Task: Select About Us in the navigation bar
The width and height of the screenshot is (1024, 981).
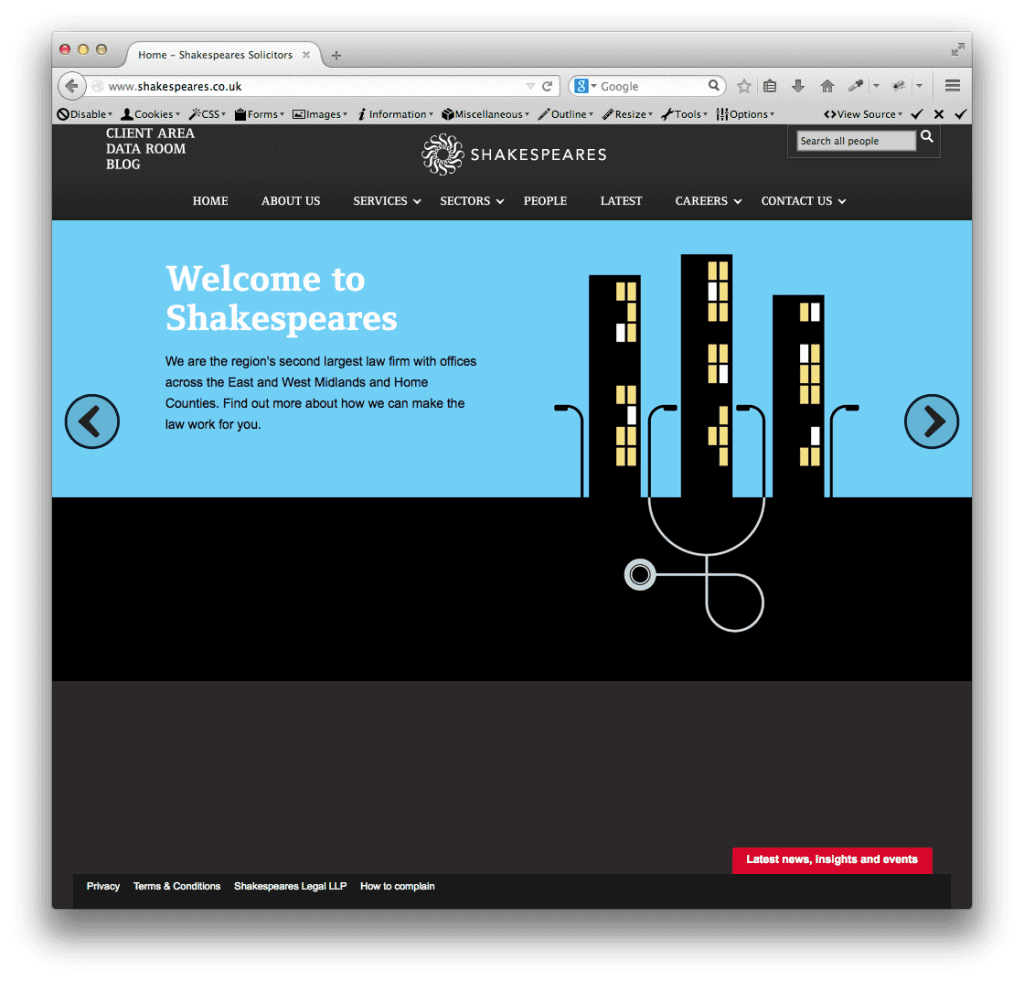Action: point(290,201)
